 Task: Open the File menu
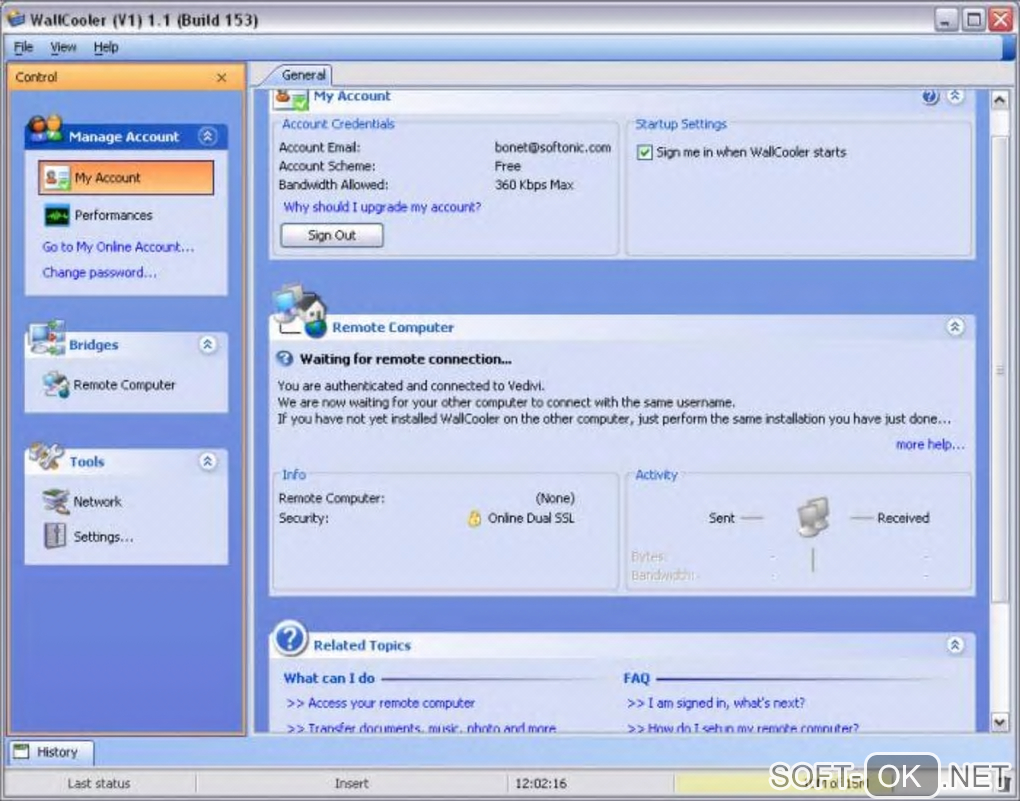(23, 47)
